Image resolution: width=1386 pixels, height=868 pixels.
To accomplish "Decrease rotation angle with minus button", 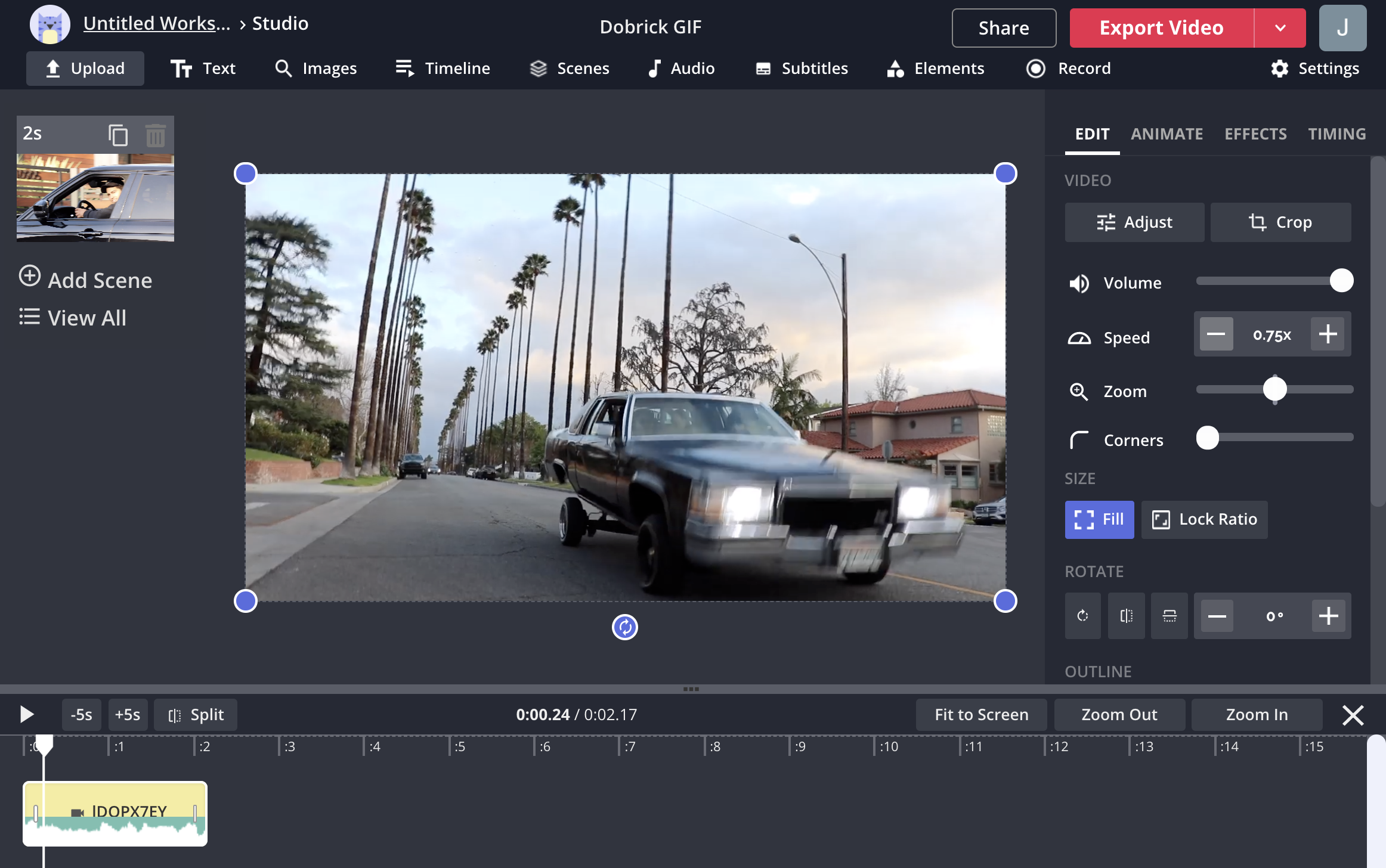I will [1217, 616].
